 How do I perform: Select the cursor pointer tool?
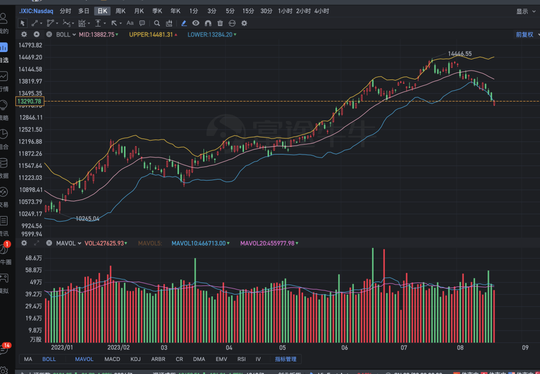pos(23,23)
